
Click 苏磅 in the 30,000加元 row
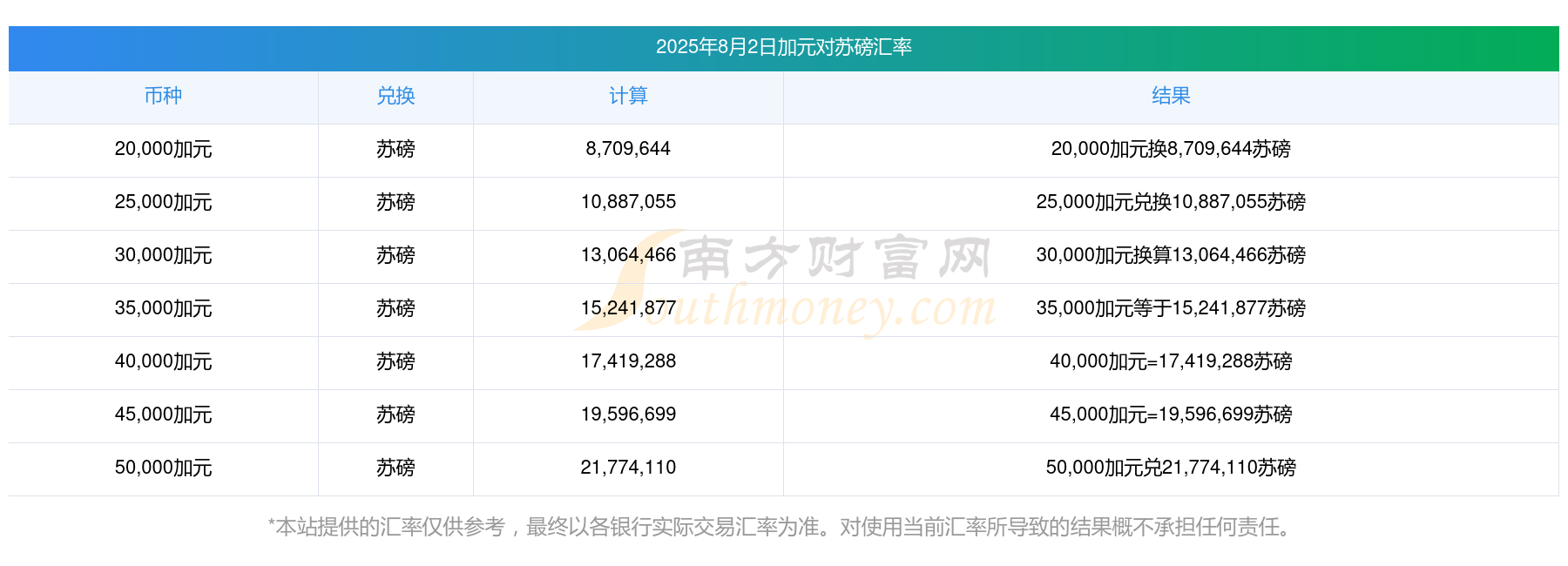pos(395,255)
